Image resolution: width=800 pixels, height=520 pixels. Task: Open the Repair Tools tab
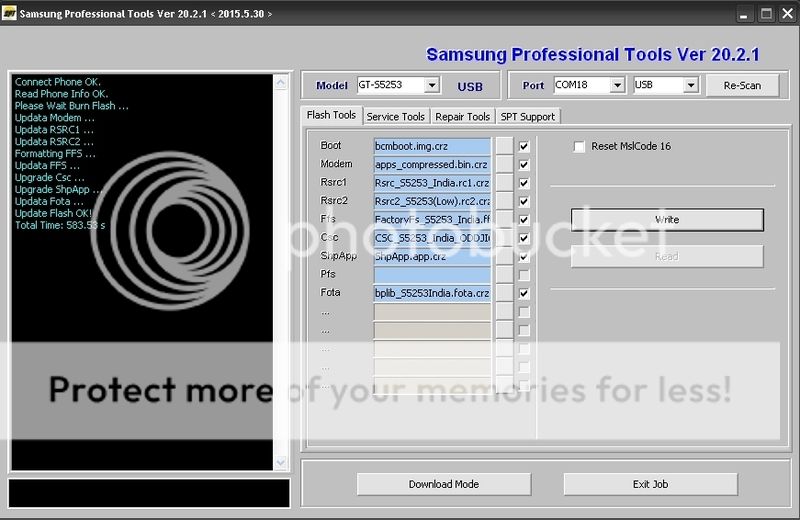coord(462,117)
